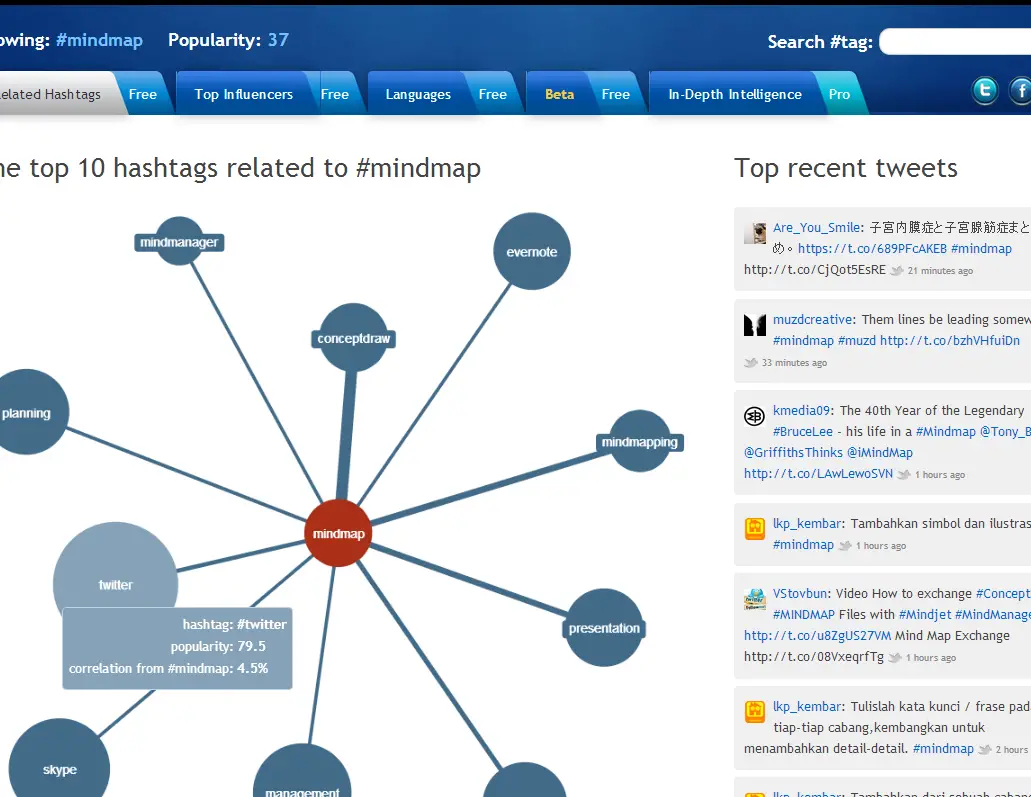
Task: Select the mindmanager node
Action: [179, 241]
